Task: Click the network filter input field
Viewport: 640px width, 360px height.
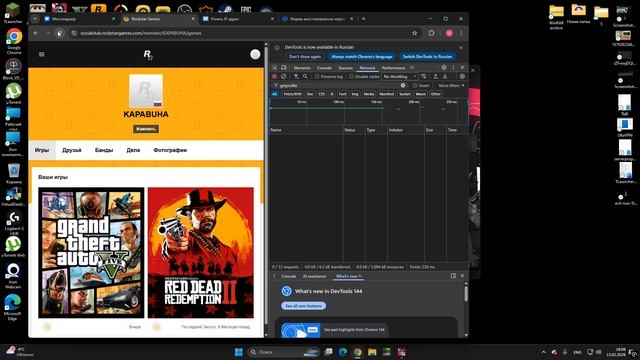Action: pyautogui.click(x=339, y=85)
